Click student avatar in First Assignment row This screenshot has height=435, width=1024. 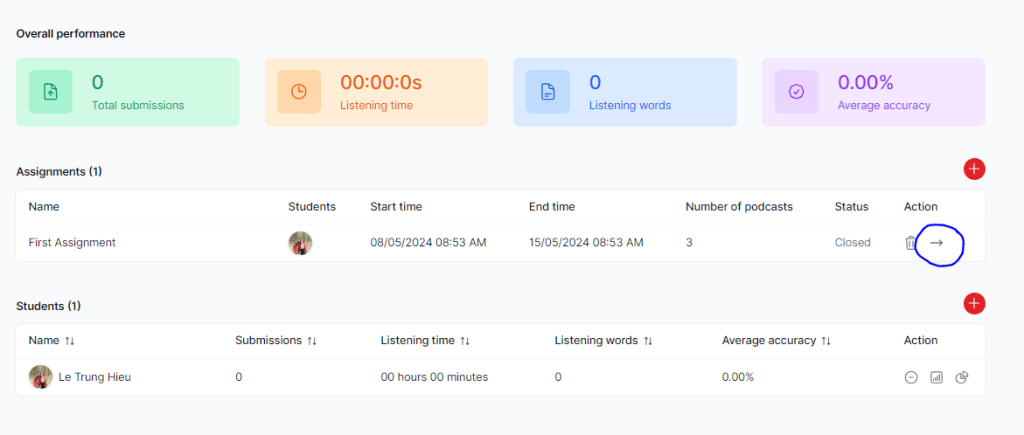coord(300,243)
